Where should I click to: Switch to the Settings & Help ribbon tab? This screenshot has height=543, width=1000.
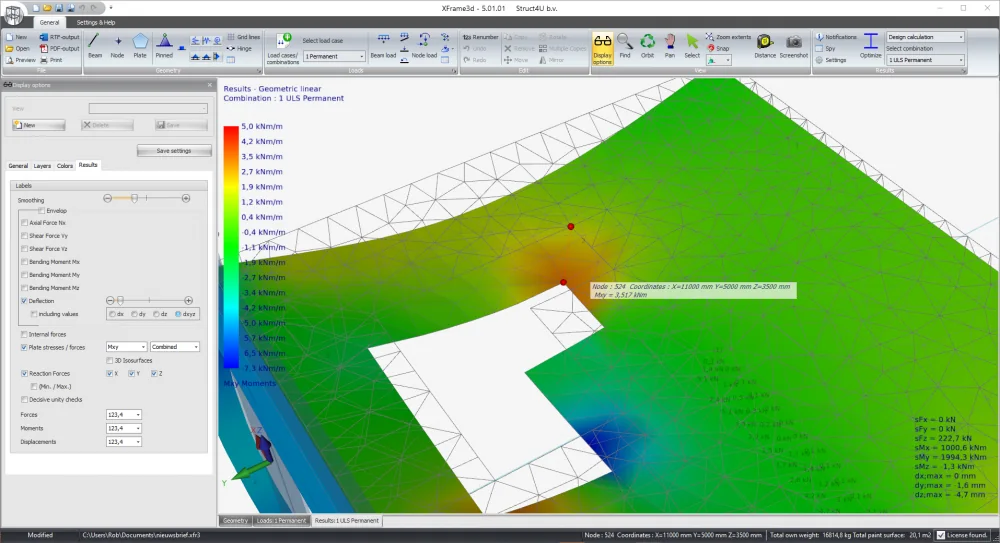96,22
